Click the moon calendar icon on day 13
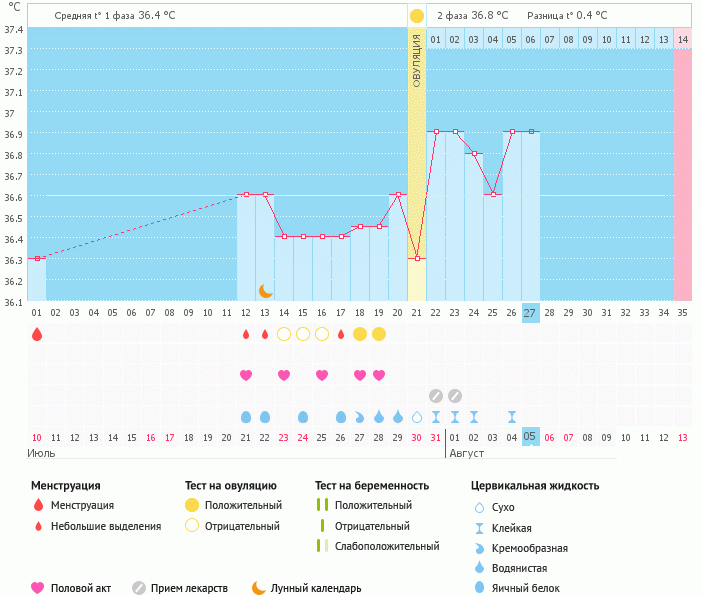 265,290
